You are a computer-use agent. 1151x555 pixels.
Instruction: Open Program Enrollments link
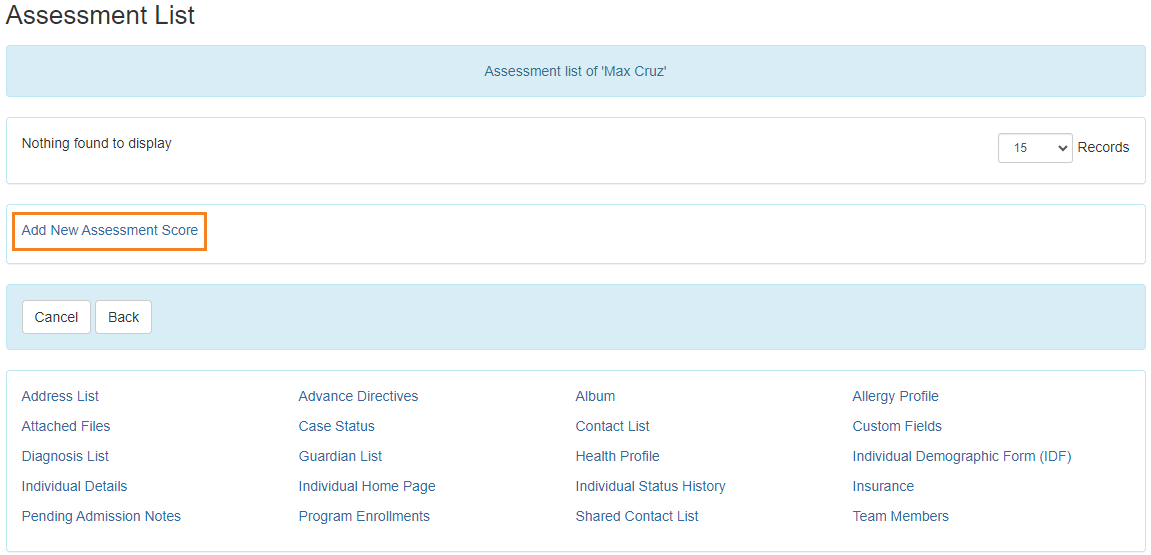[x=364, y=516]
